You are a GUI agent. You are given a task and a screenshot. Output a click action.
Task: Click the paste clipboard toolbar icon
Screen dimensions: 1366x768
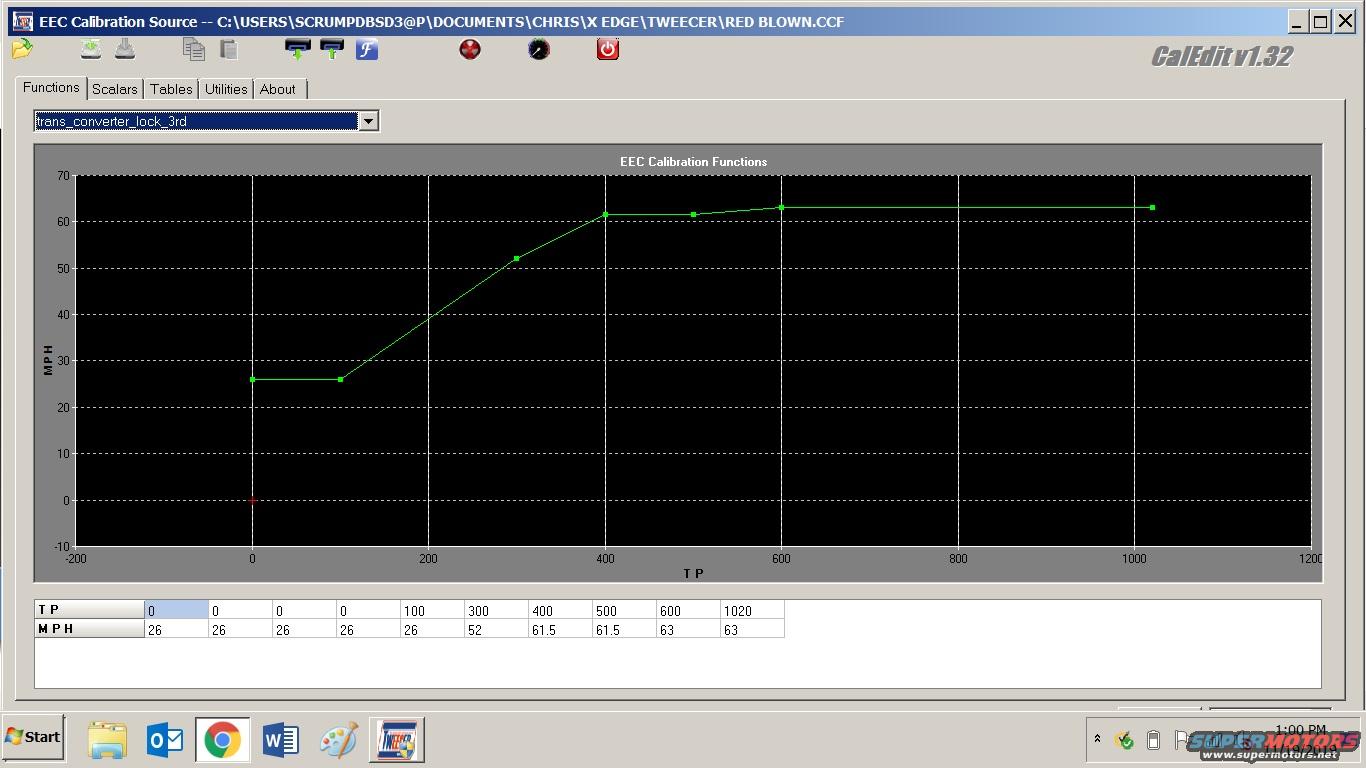tap(229, 49)
